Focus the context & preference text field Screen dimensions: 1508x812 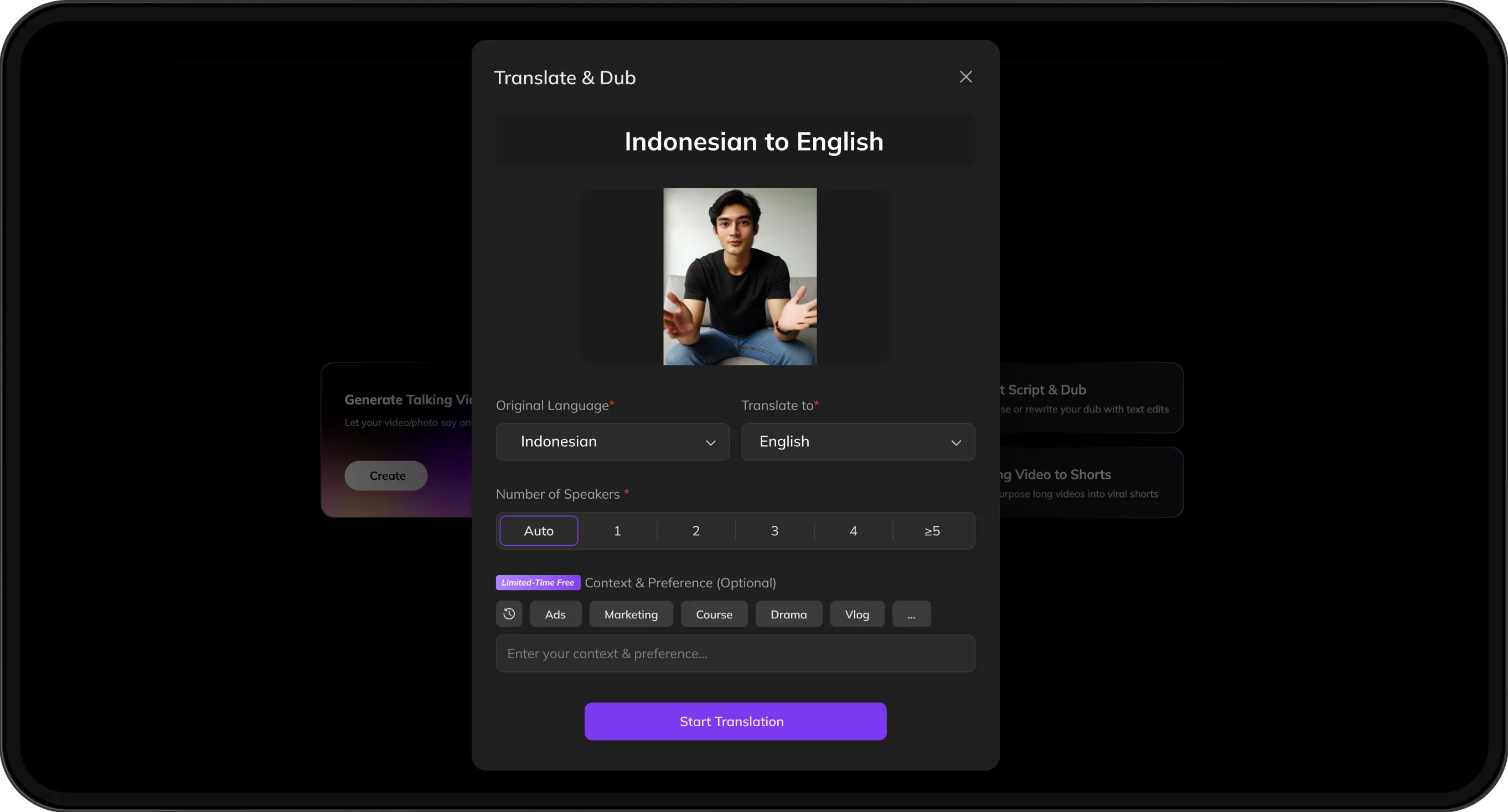point(735,653)
